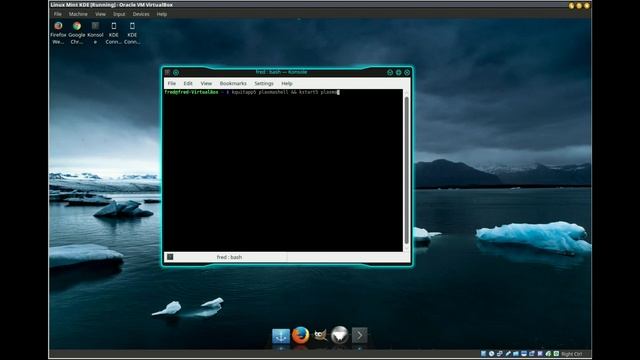Click the leftmost hard disk indicator in VirtualBox status bar
This screenshot has width=640, height=360.
[x=483, y=353]
